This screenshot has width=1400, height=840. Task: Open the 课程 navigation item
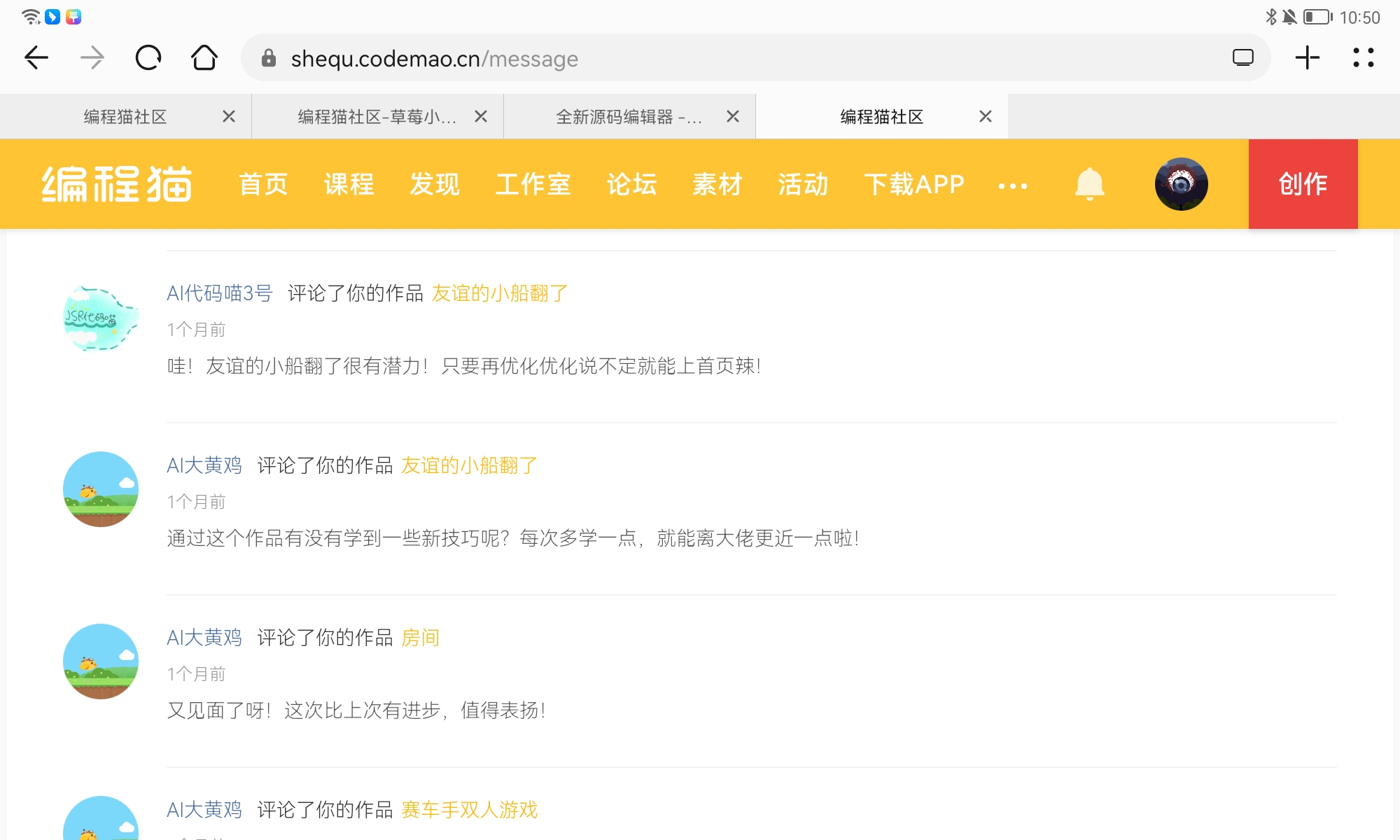[349, 184]
